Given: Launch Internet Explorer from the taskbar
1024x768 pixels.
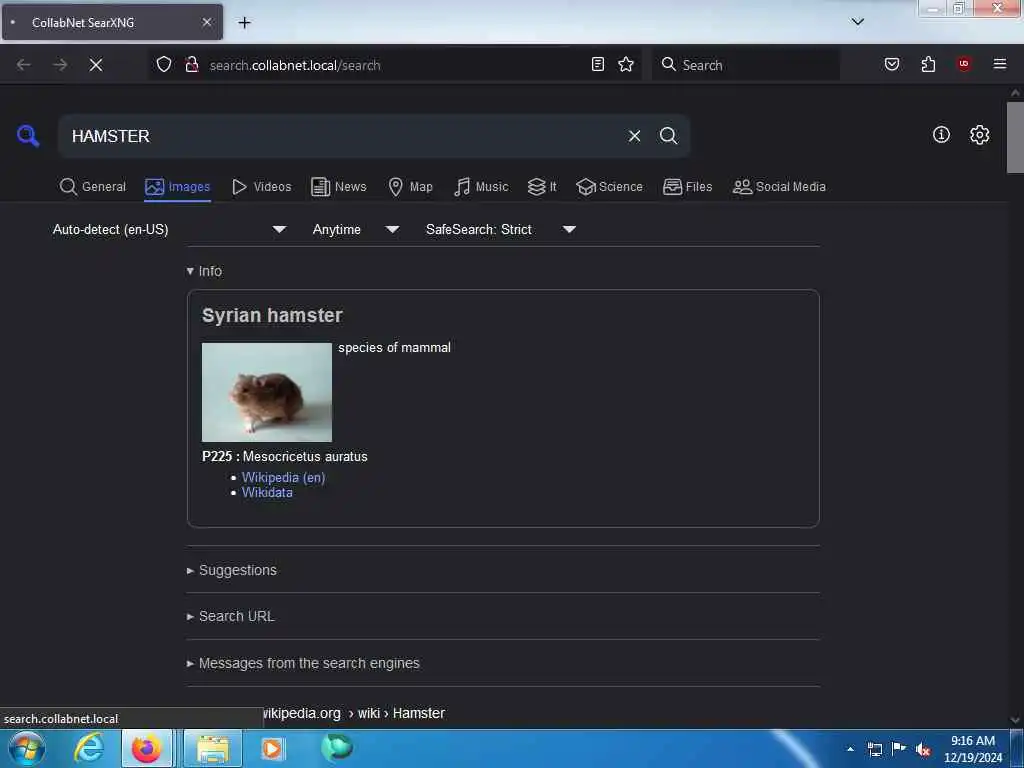Looking at the screenshot, I should click(89, 748).
